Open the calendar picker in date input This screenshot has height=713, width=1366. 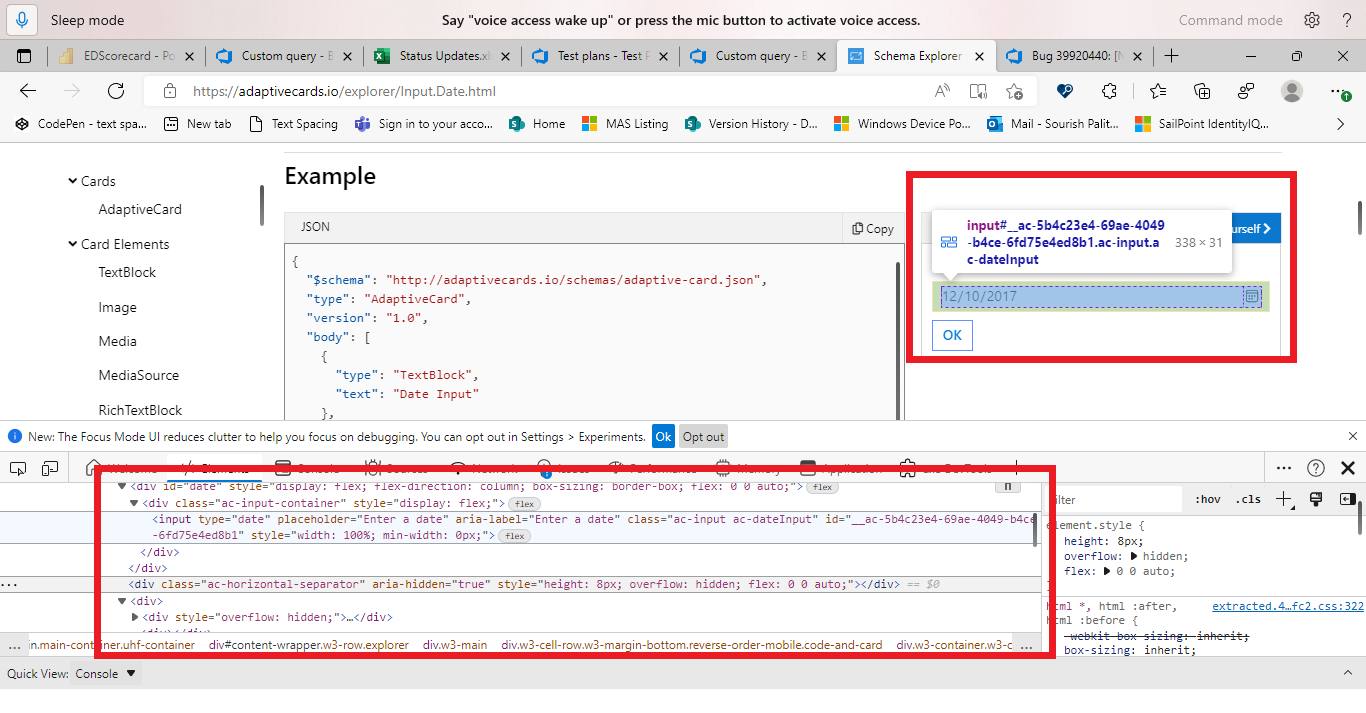[1251, 296]
